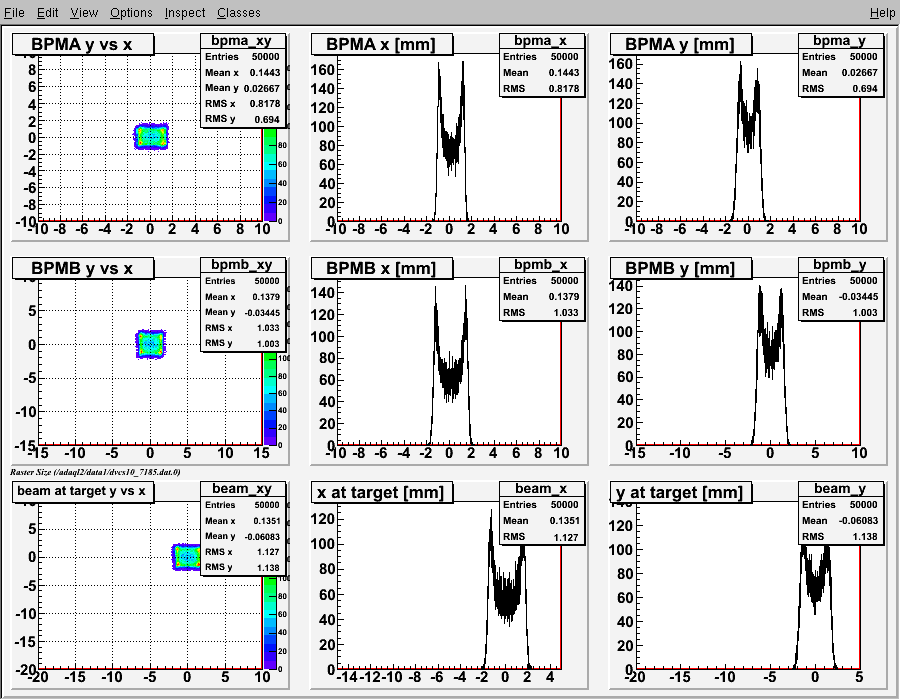The height and width of the screenshot is (700, 900).
Task: Click the BPMB y vs x color palette bar
Action: [x=270, y=398]
